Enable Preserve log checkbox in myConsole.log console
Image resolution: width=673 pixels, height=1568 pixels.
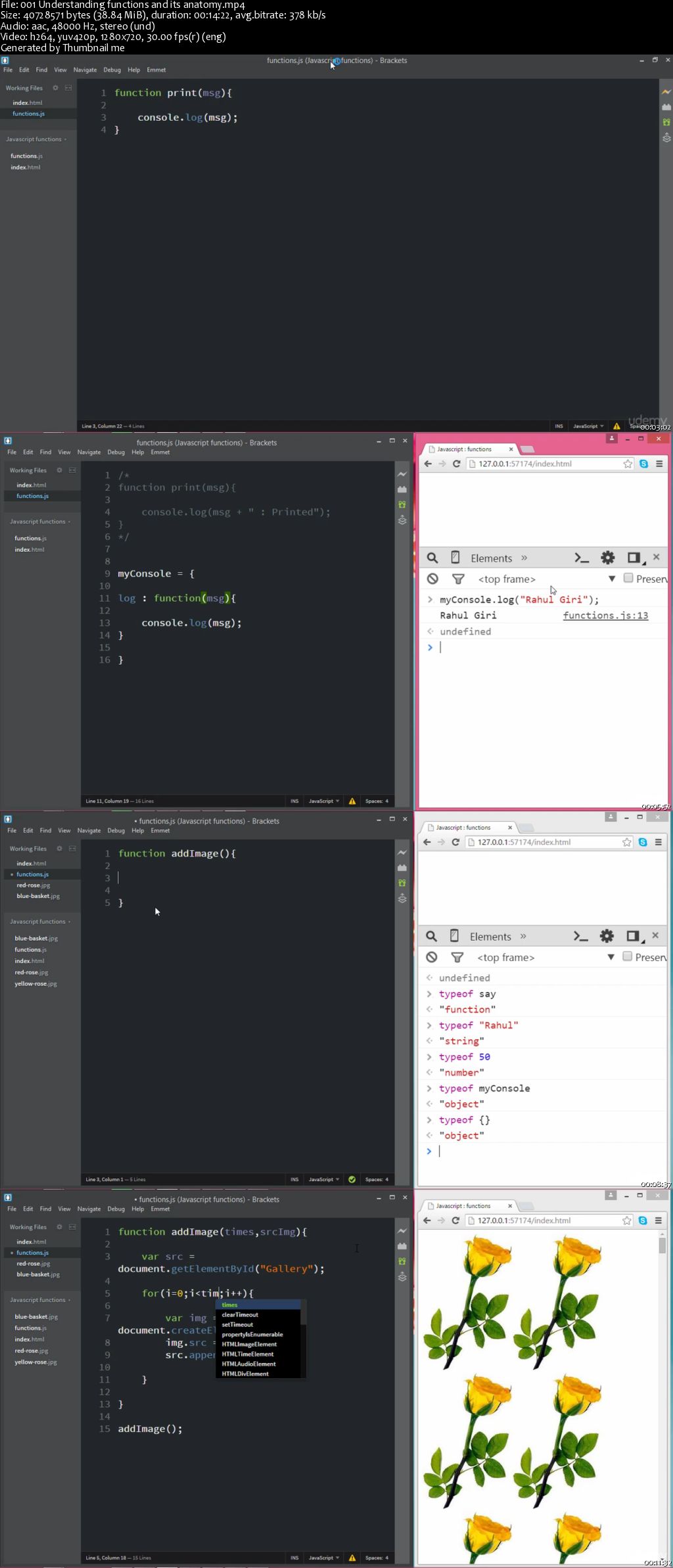[628, 578]
